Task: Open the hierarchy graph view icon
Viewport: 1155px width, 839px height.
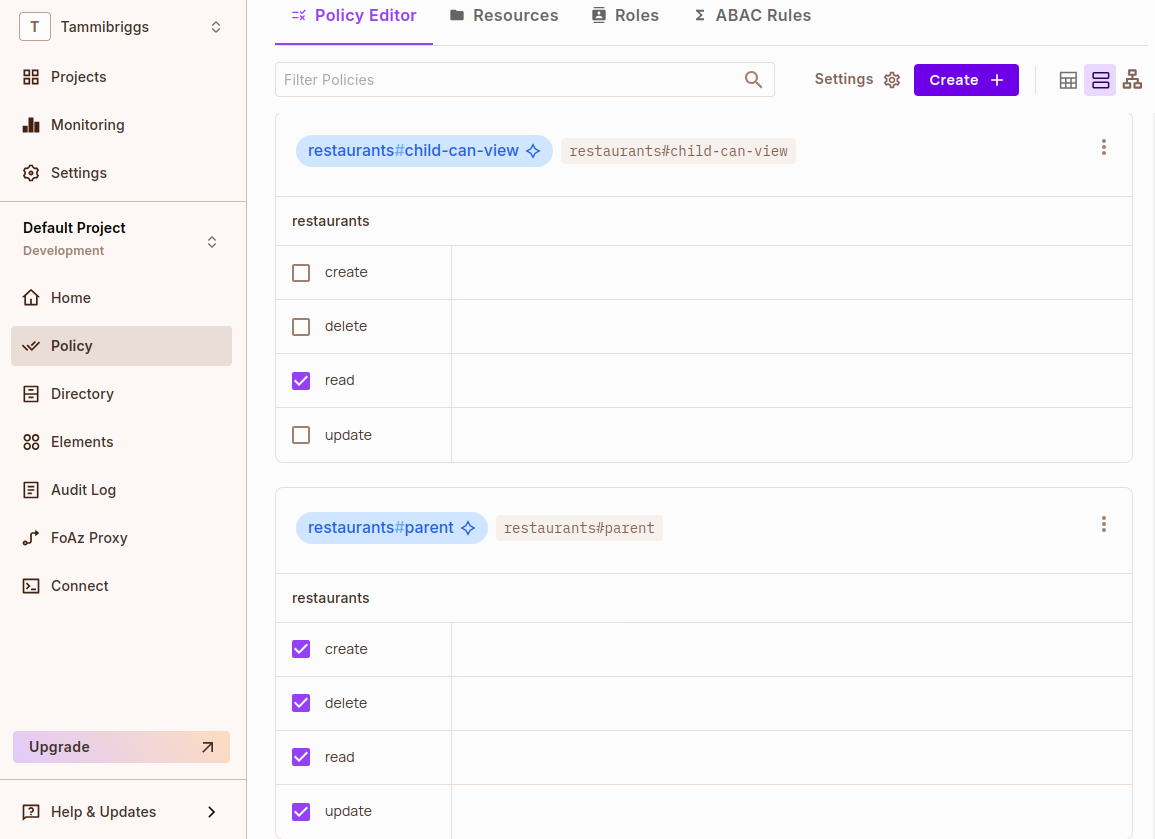Action: coord(1132,80)
